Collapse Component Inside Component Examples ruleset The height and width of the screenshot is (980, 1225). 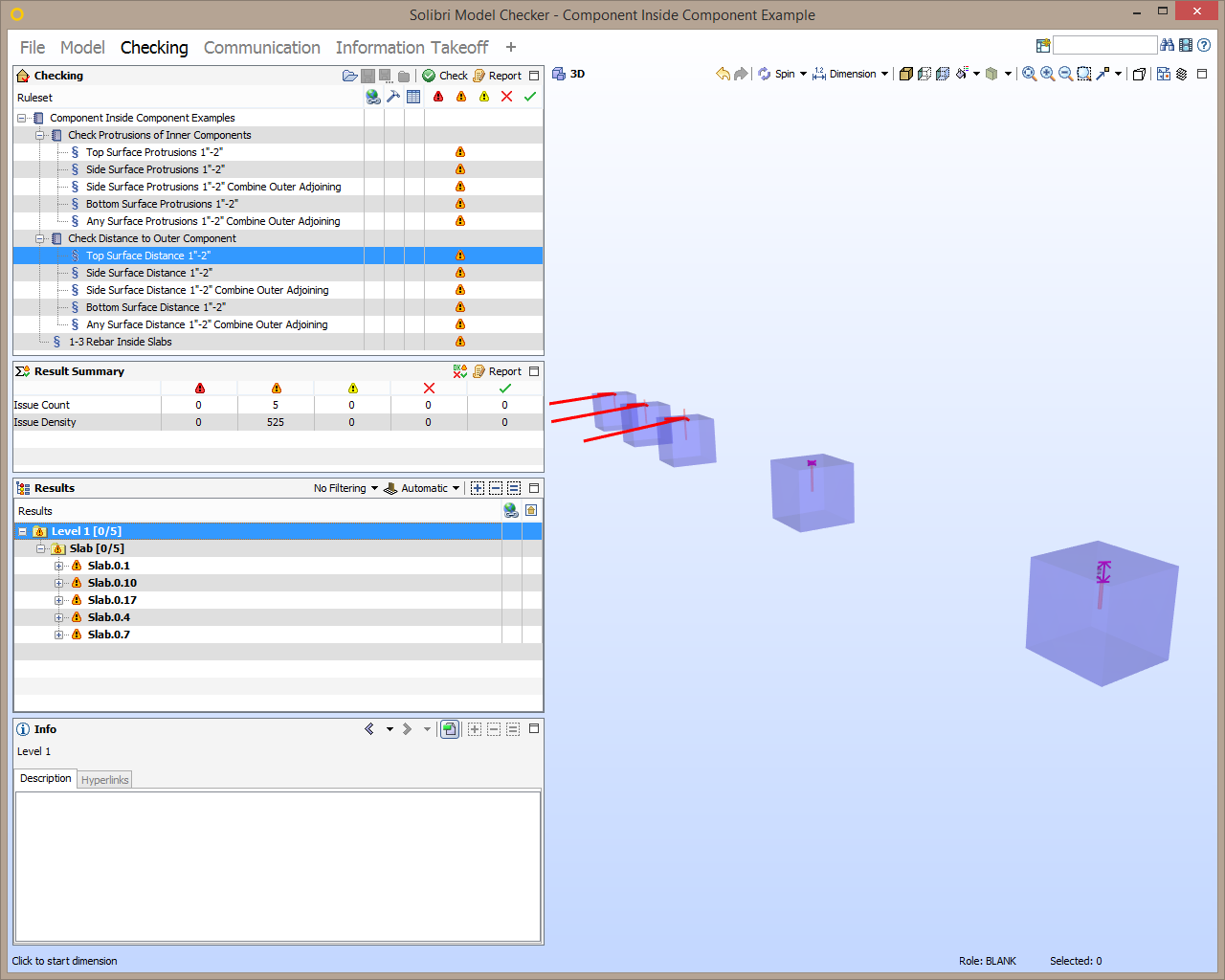pos(22,118)
